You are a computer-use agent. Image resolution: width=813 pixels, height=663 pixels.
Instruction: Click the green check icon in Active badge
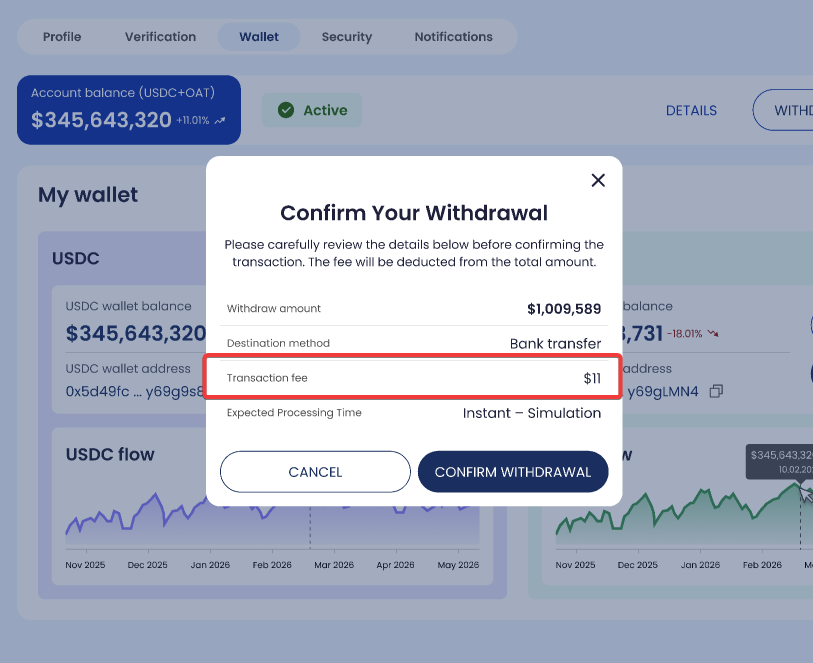[x=286, y=110]
